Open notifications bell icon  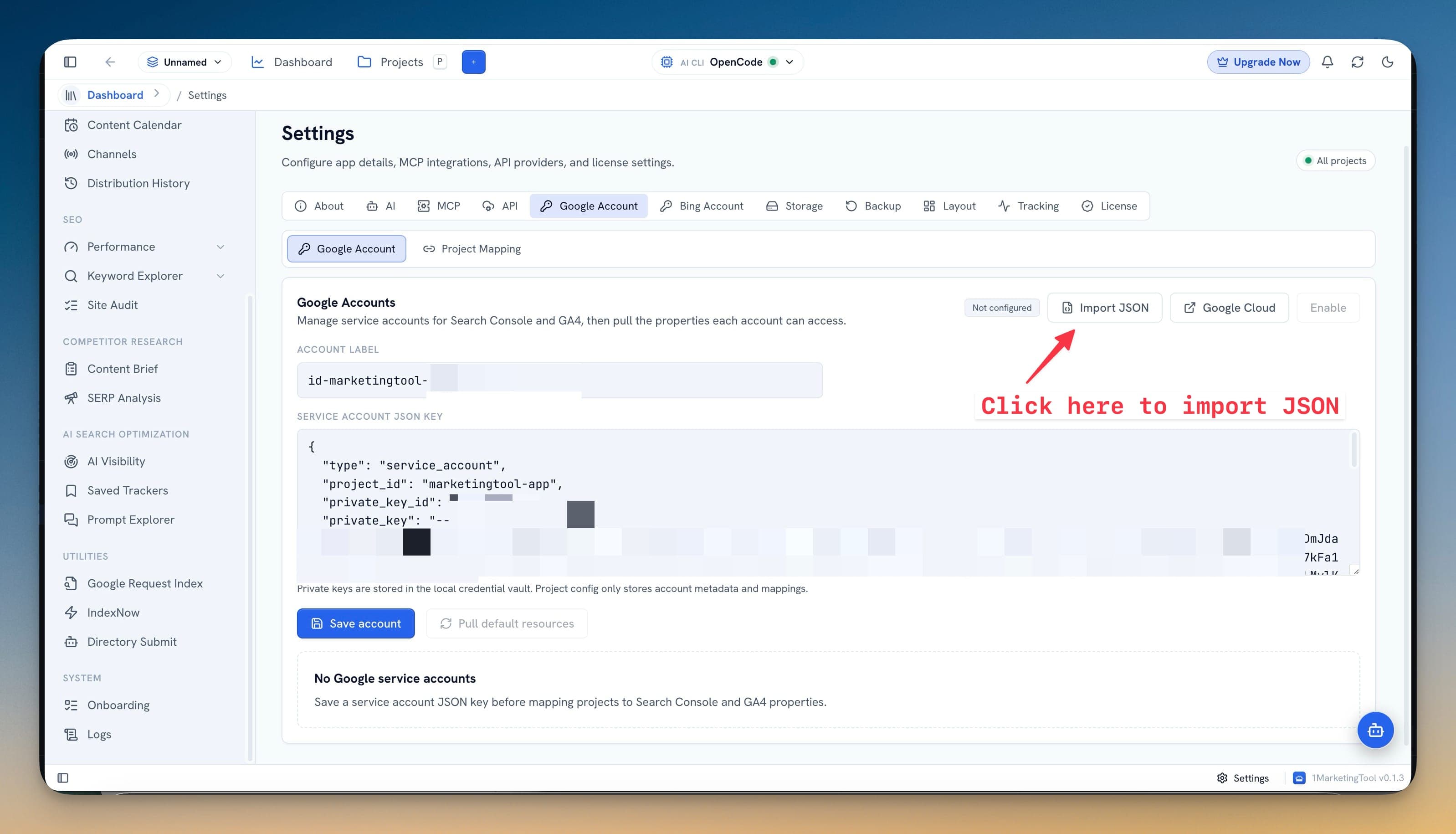tap(1327, 62)
